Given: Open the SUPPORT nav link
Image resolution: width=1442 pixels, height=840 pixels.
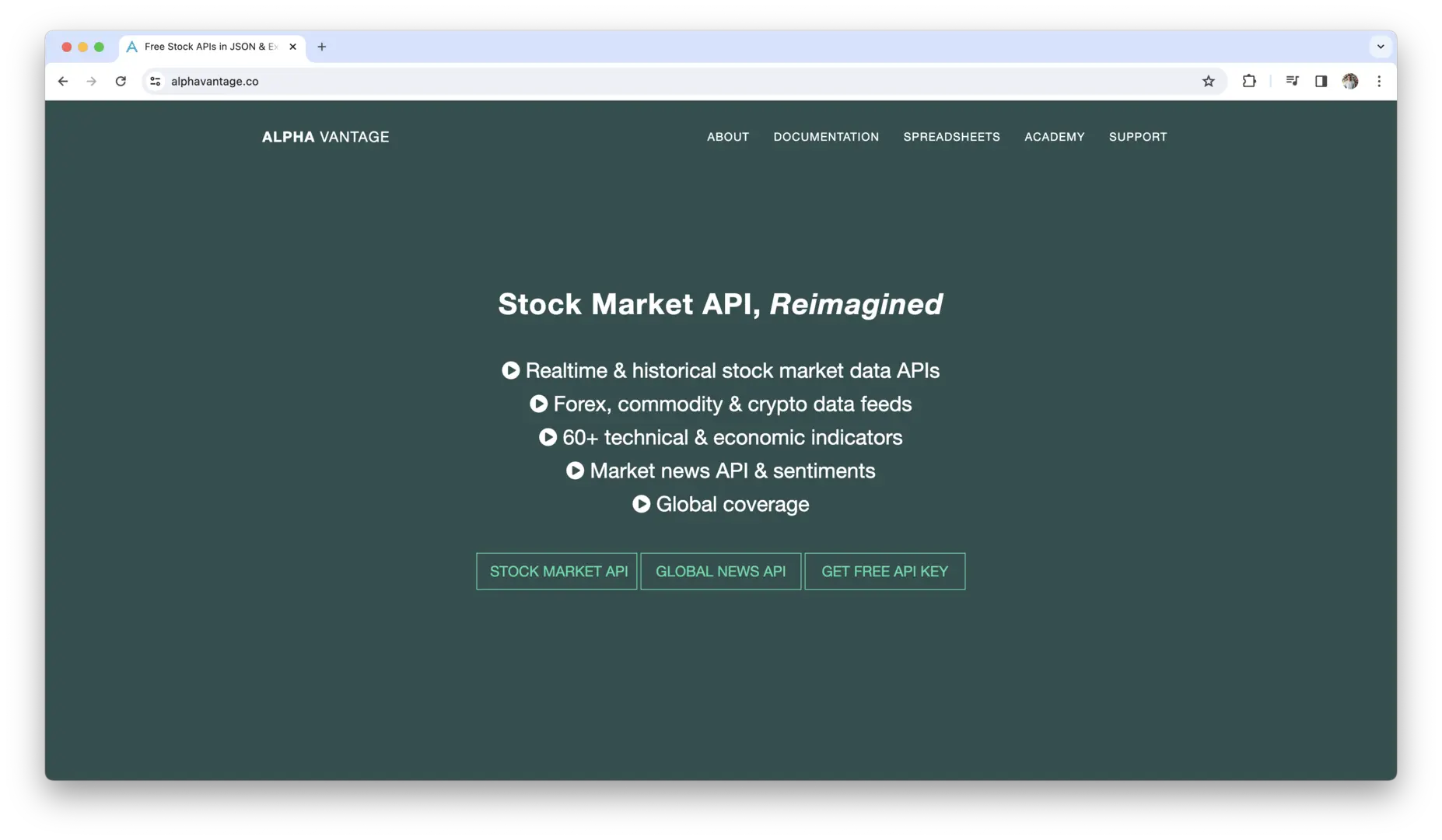Looking at the screenshot, I should [x=1138, y=137].
